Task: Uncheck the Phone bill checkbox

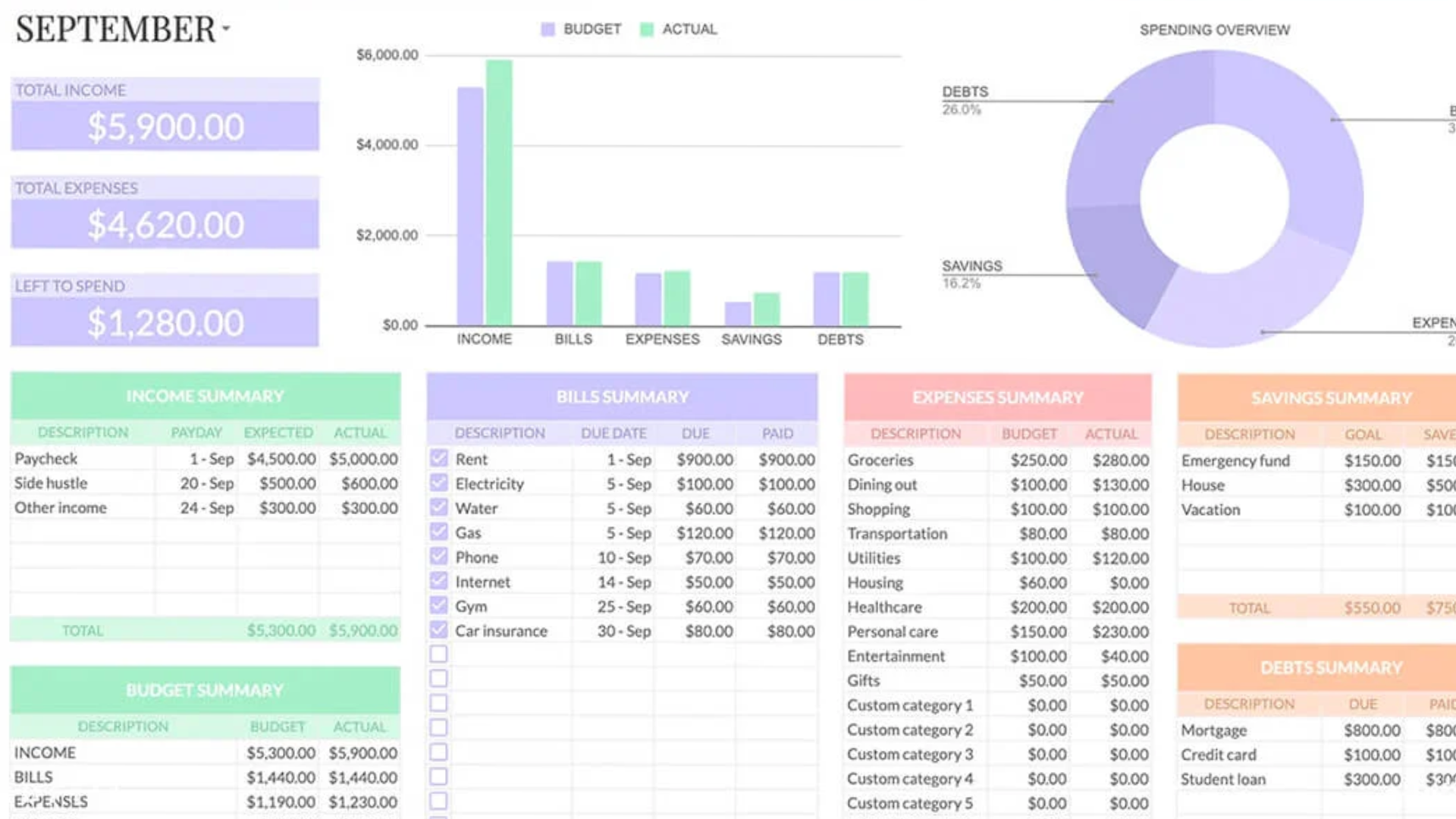Action: 438,556
